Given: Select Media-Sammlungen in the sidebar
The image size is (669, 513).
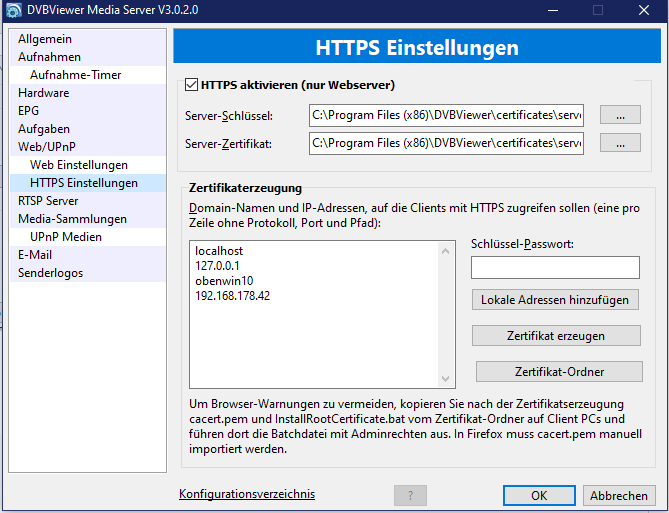Looking at the screenshot, I should coord(87,219).
